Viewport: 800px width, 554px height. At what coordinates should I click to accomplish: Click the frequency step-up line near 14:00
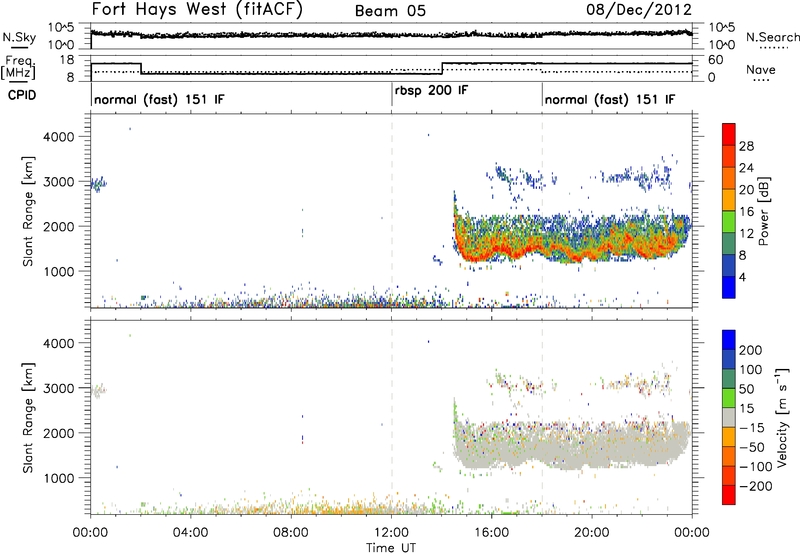[x=442, y=69]
